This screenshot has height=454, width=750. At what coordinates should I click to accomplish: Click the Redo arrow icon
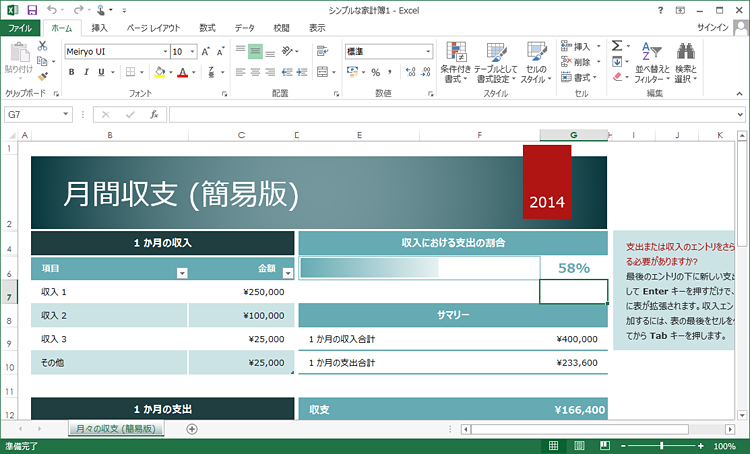[x=78, y=10]
